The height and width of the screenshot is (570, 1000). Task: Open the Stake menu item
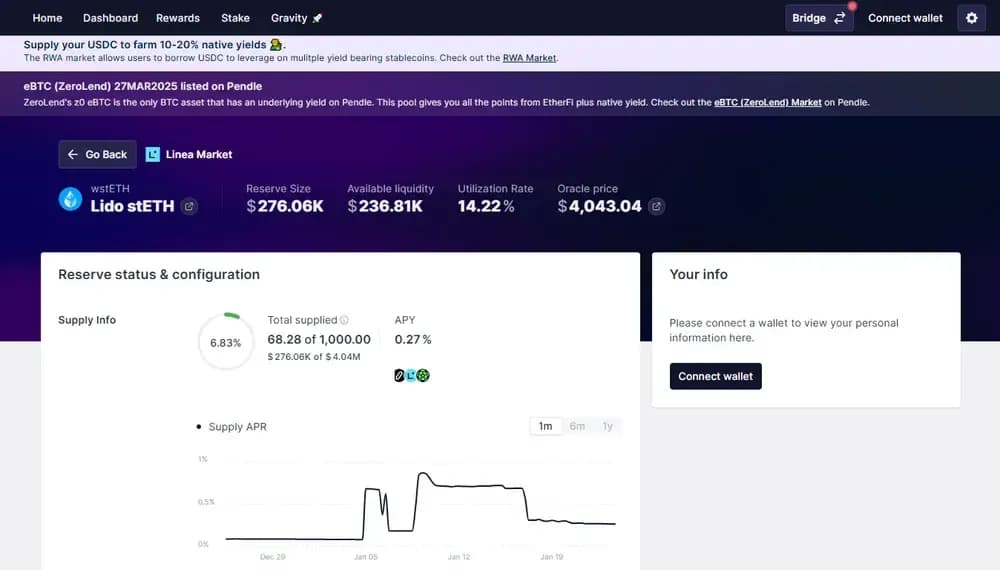(x=235, y=18)
